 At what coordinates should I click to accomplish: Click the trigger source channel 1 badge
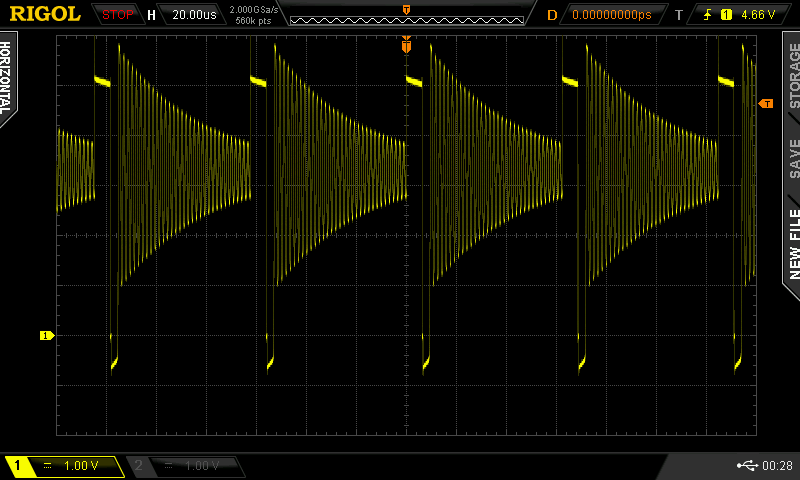726,15
